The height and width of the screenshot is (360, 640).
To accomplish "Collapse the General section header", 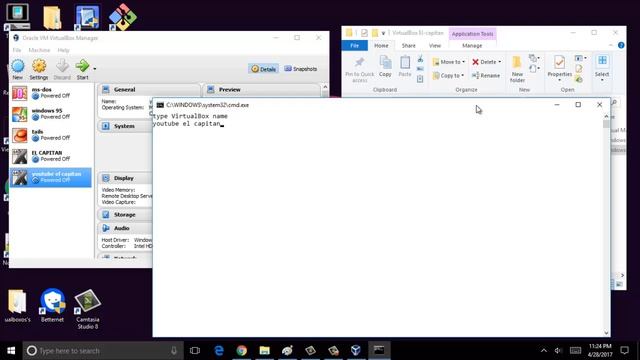I will (149, 89).
